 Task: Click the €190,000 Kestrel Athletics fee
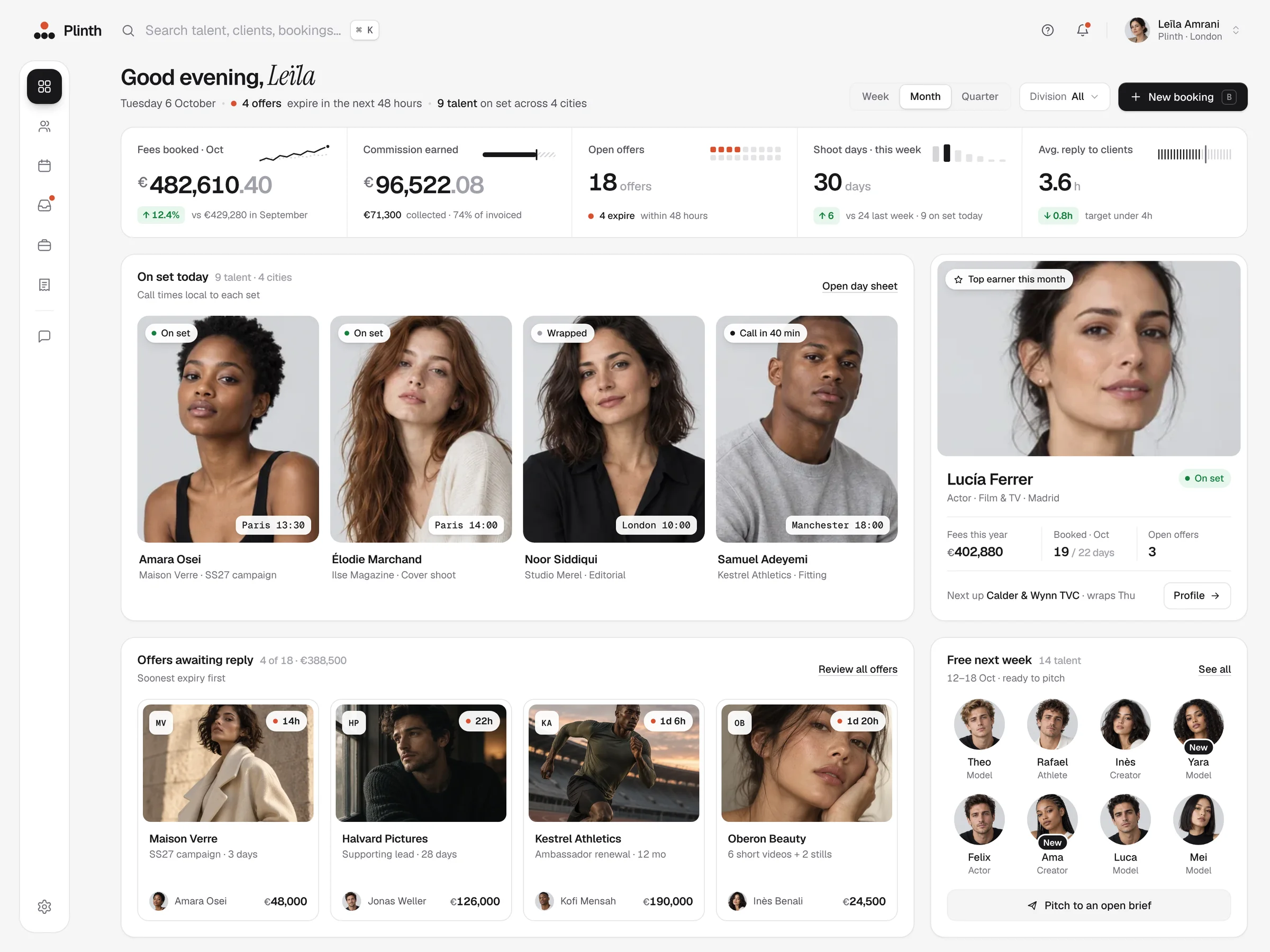[x=668, y=902]
